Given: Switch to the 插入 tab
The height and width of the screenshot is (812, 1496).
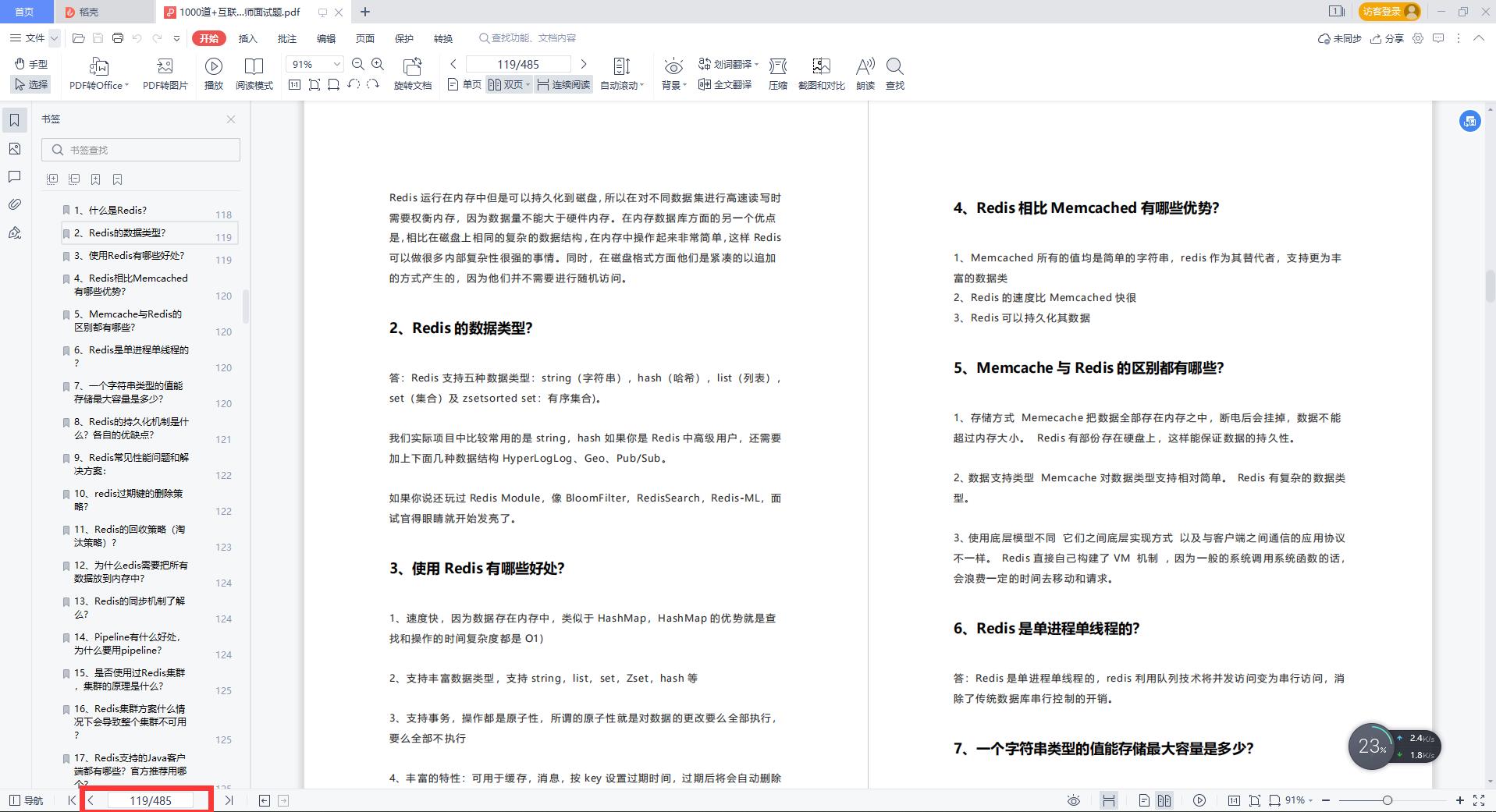Looking at the screenshot, I should click(x=247, y=38).
